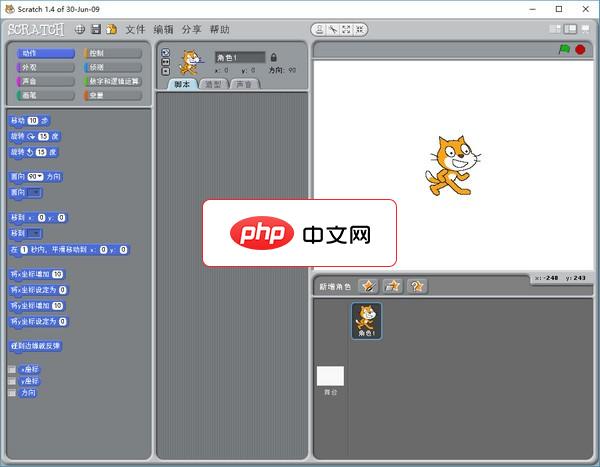Select the 画笔 block category
Viewport: 600px width, 467px height.
pos(46,95)
